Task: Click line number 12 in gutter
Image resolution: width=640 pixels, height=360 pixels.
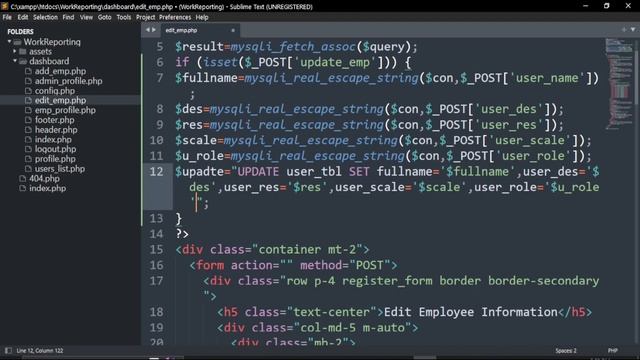Action: pyautogui.click(x=156, y=171)
